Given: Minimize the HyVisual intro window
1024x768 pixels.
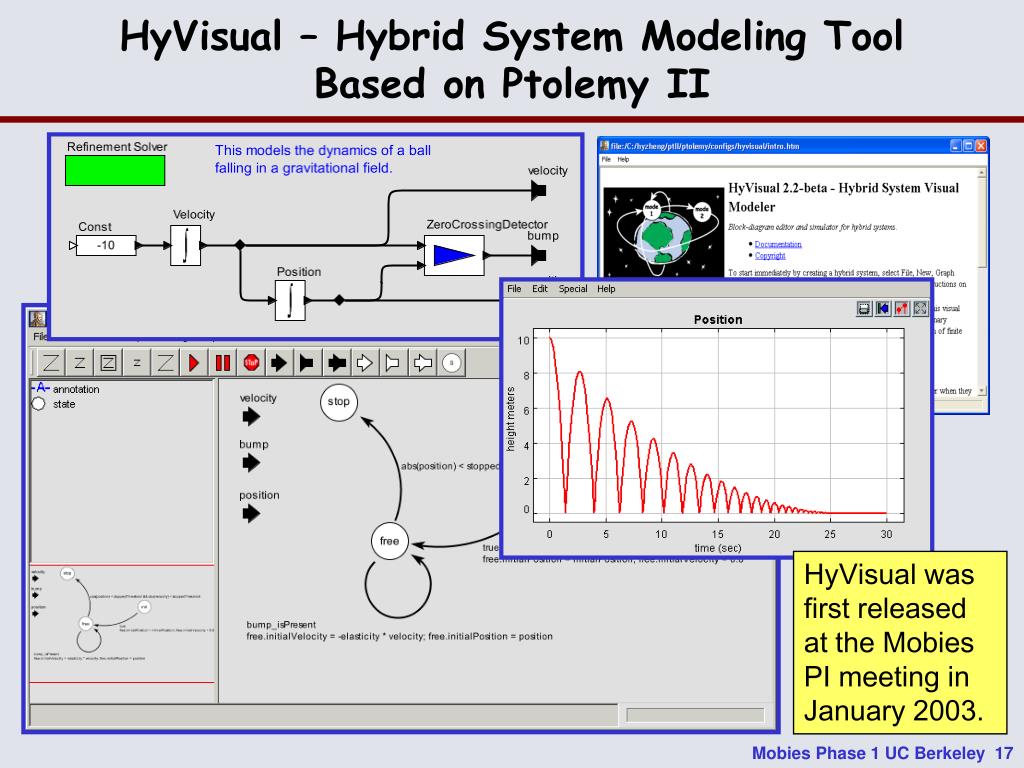Looking at the screenshot, I should click(956, 146).
